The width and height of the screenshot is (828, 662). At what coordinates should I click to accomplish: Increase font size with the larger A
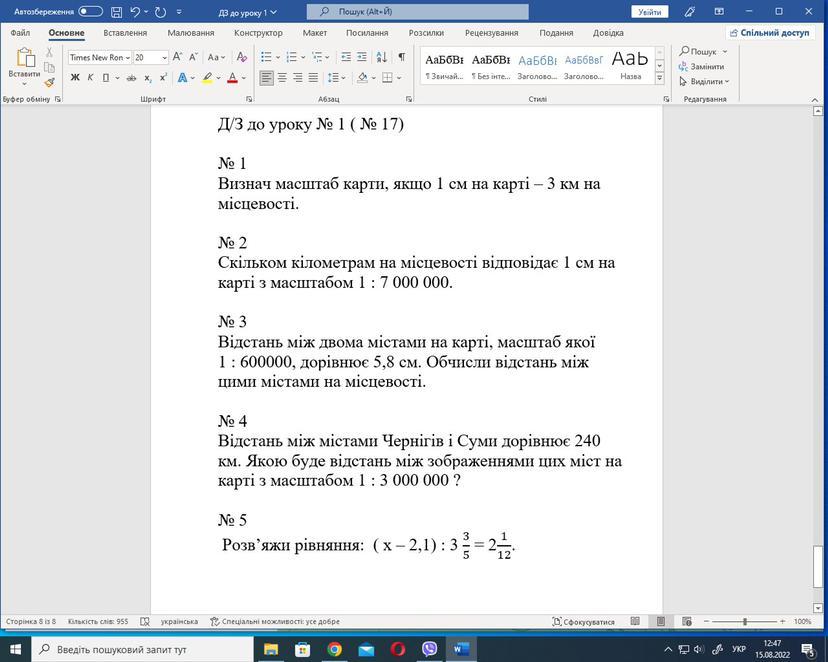click(x=177, y=56)
